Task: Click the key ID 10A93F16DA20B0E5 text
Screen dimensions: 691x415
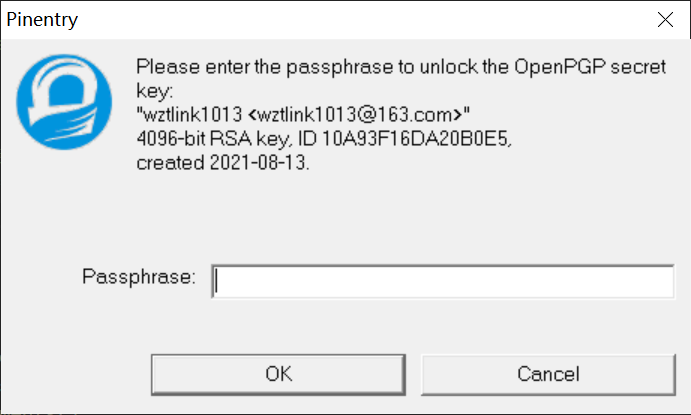Action: [416, 139]
